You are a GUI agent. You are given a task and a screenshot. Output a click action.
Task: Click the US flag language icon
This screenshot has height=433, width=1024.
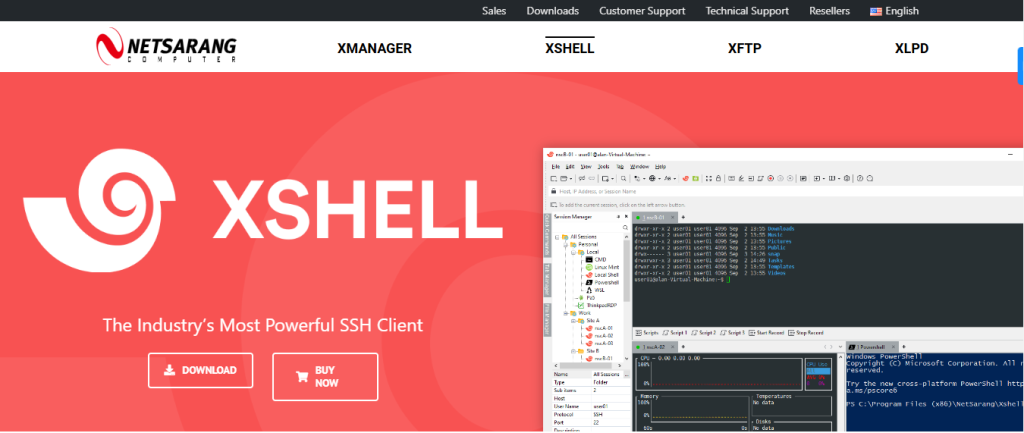[x=876, y=11]
